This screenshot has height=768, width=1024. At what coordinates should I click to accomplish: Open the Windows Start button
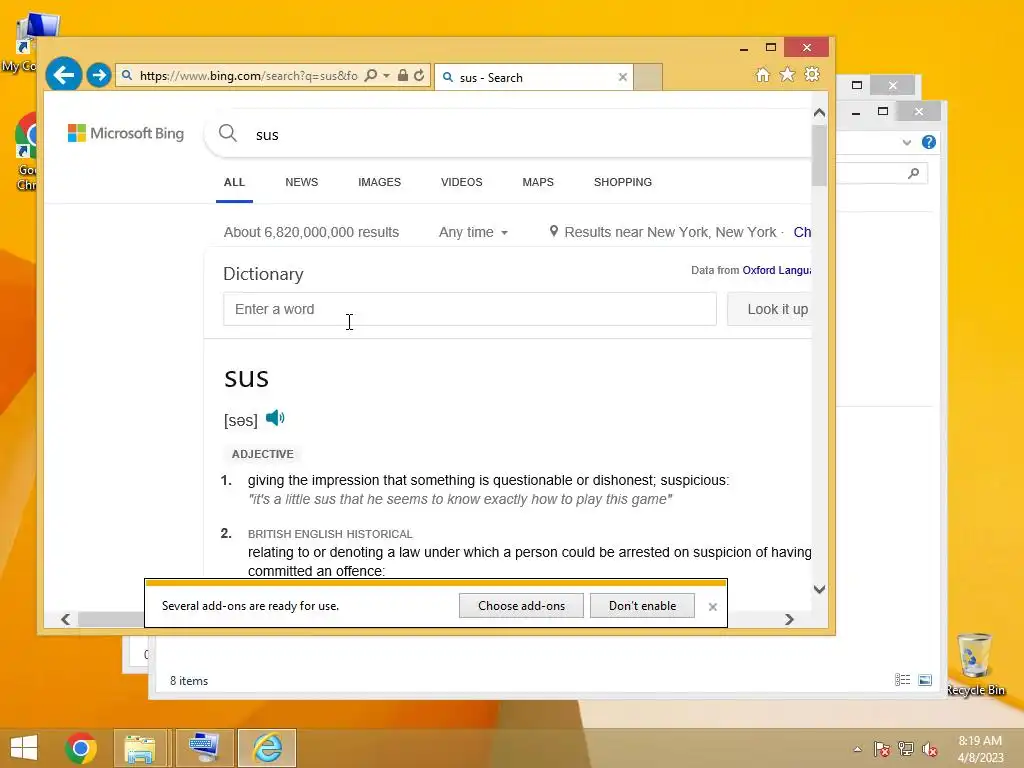coord(24,748)
